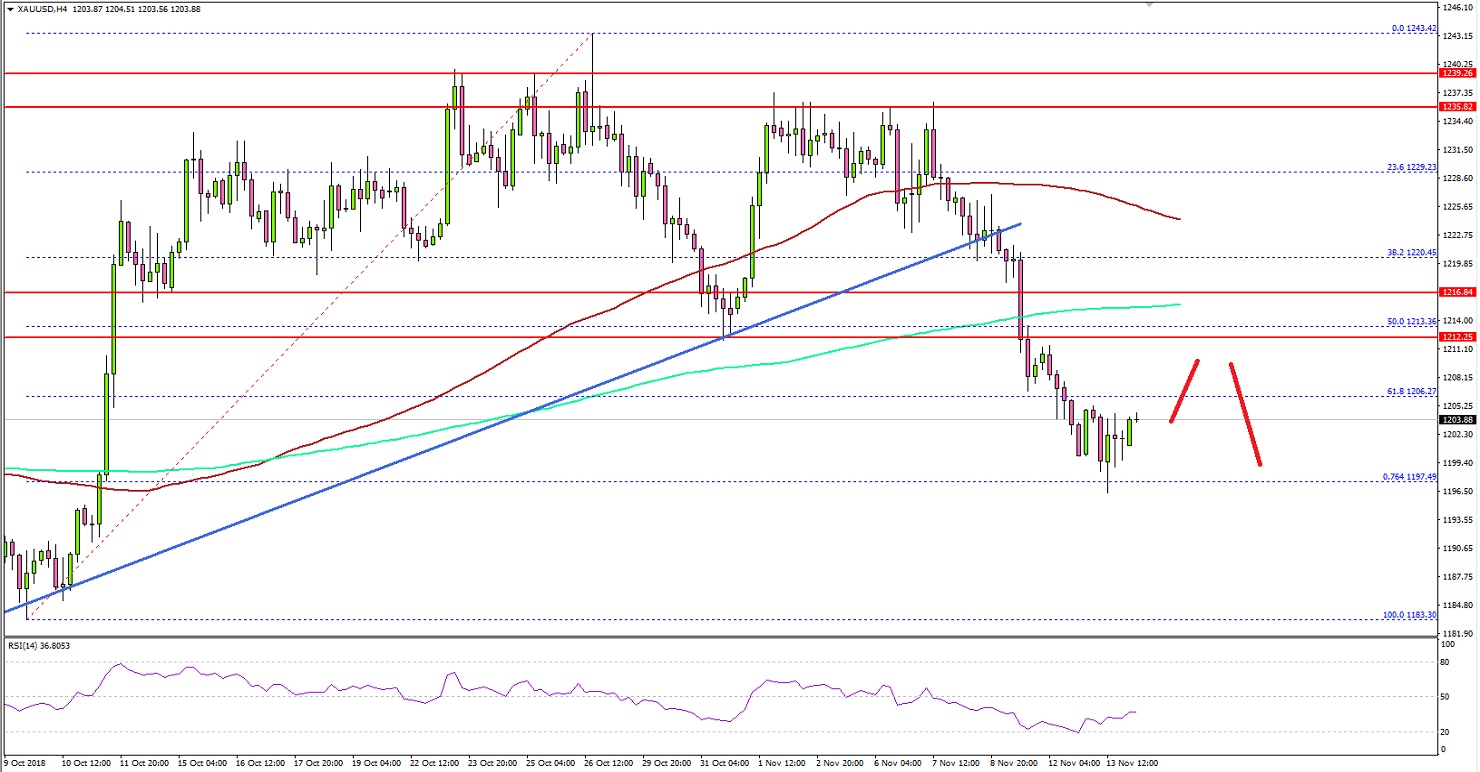Select the leftmost red trend arrow drawing
The height and width of the screenshot is (772, 1480).
pos(1186,390)
